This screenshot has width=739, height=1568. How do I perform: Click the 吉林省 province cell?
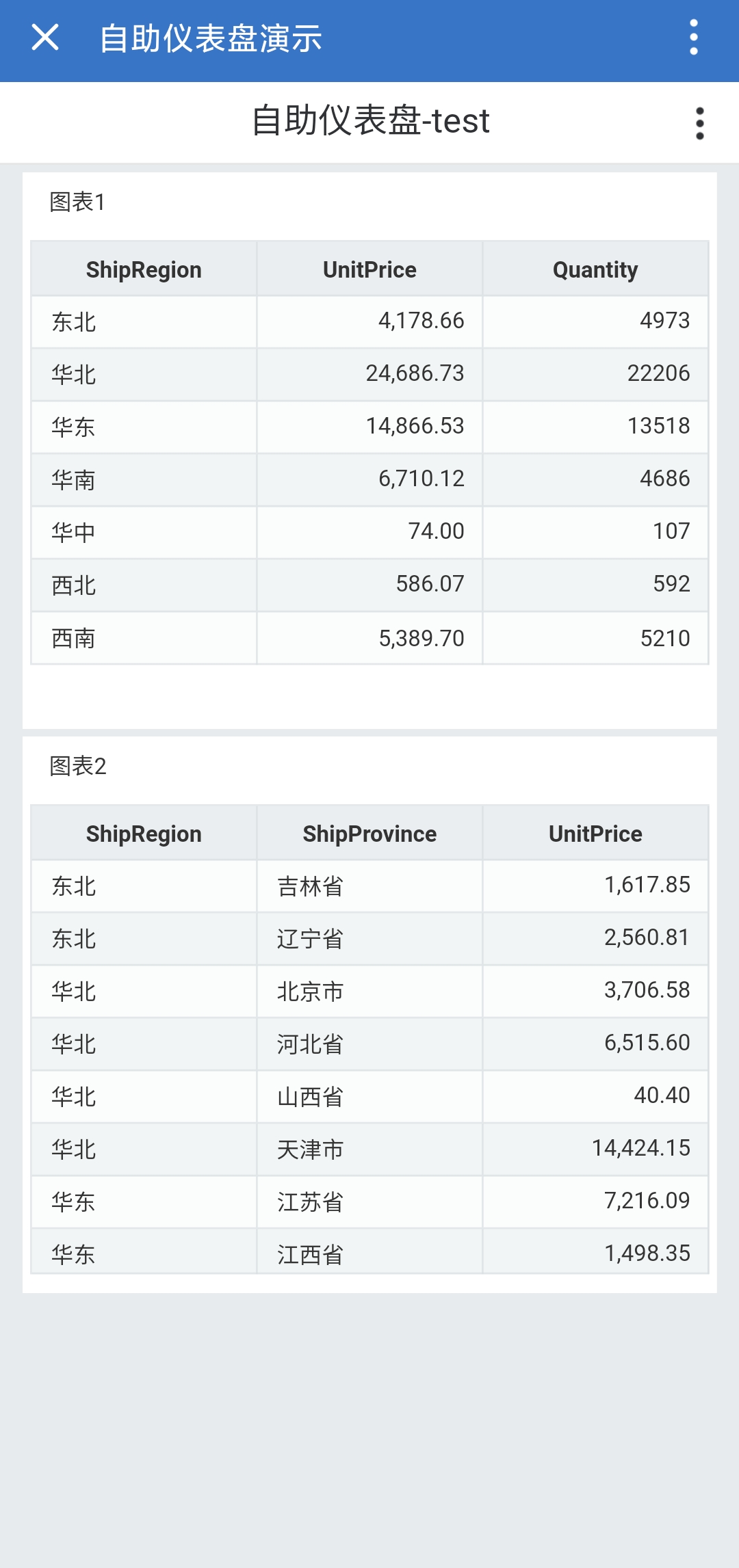(x=369, y=886)
